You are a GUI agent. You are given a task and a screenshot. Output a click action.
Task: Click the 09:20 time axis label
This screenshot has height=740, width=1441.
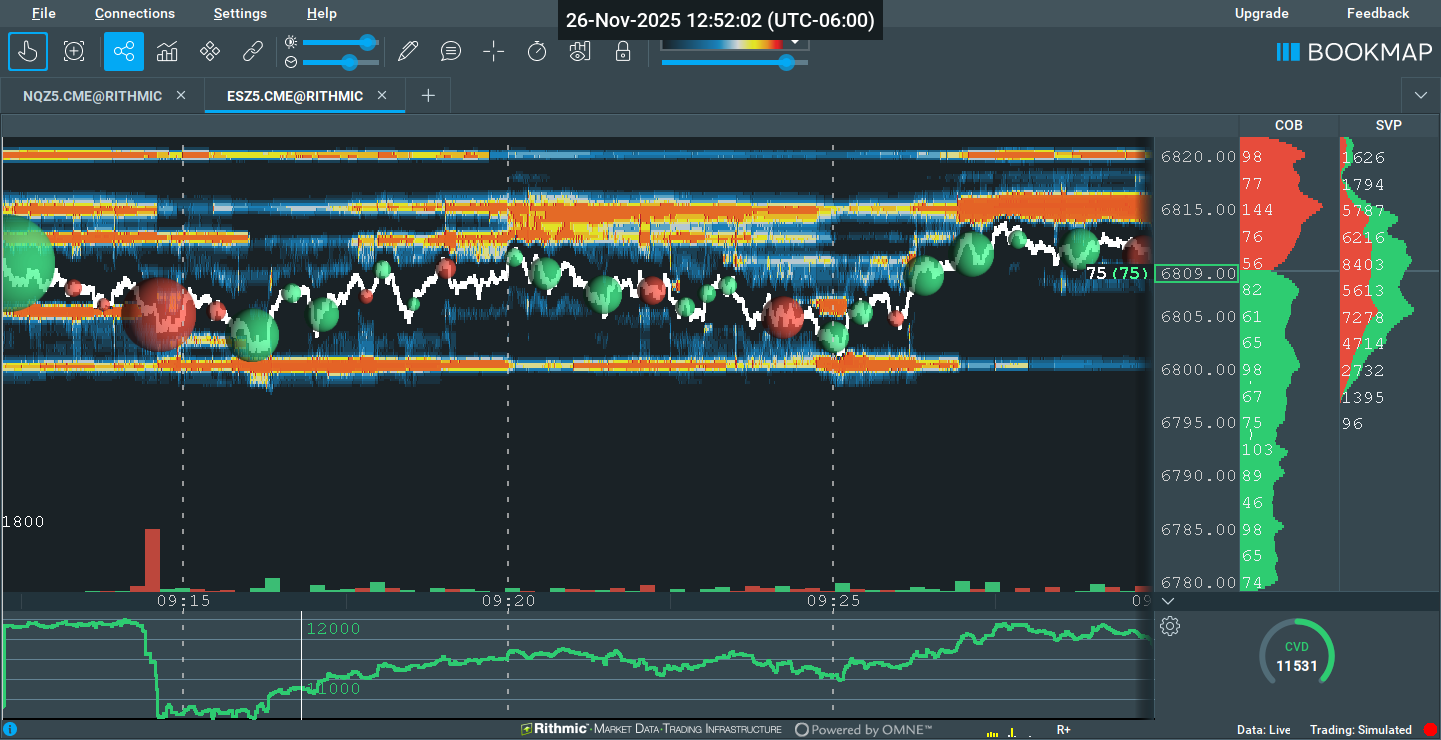(x=508, y=601)
